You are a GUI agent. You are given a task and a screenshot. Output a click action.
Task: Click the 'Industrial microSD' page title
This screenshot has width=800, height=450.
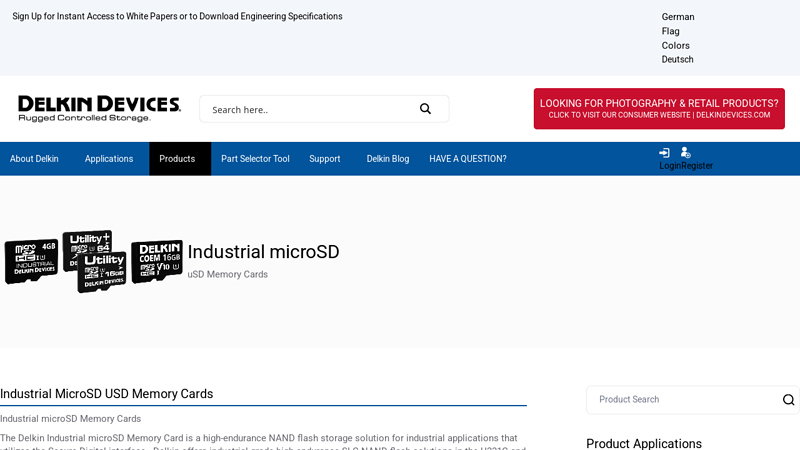tap(263, 252)
